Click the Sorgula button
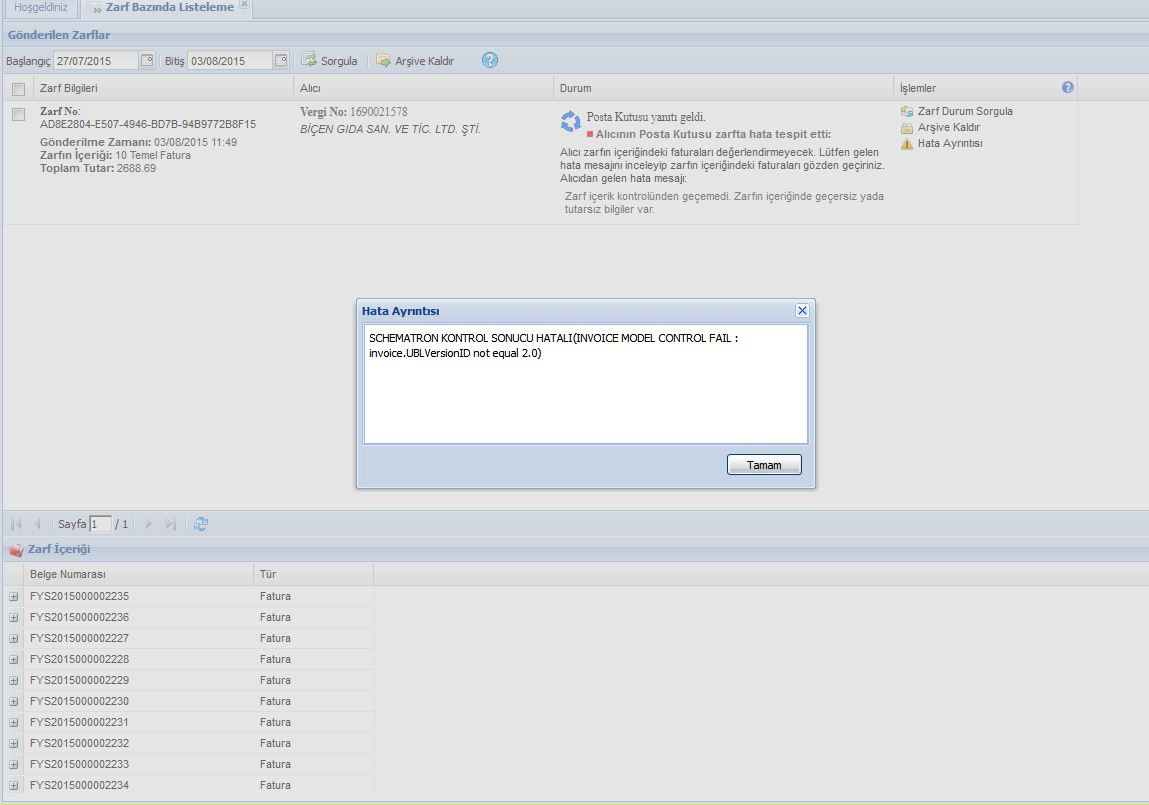 pyautogui.click(x=330, y=61)
